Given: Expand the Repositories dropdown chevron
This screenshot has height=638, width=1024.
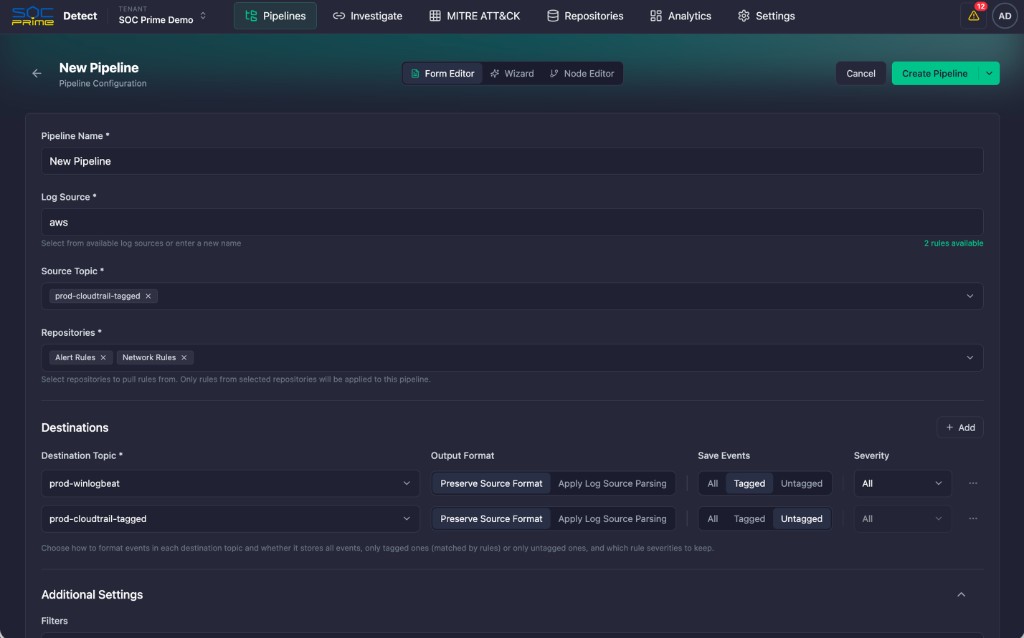Looking at the screenshot, I should (x=970, y=358).
